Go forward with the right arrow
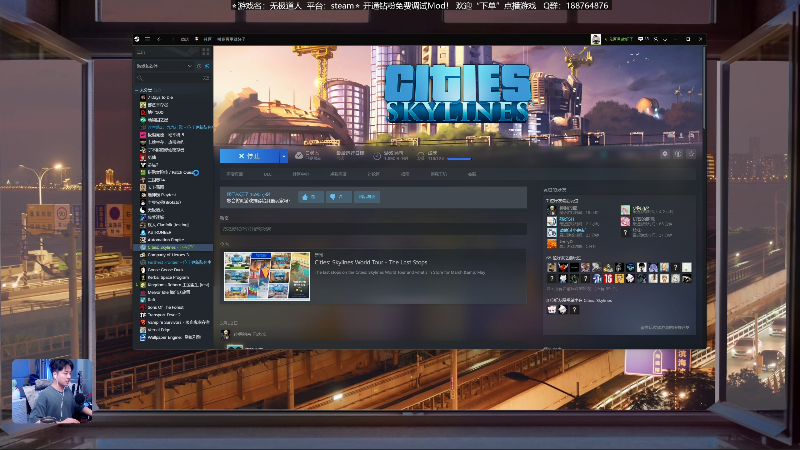The image size is (800, 450). (172, 39)
